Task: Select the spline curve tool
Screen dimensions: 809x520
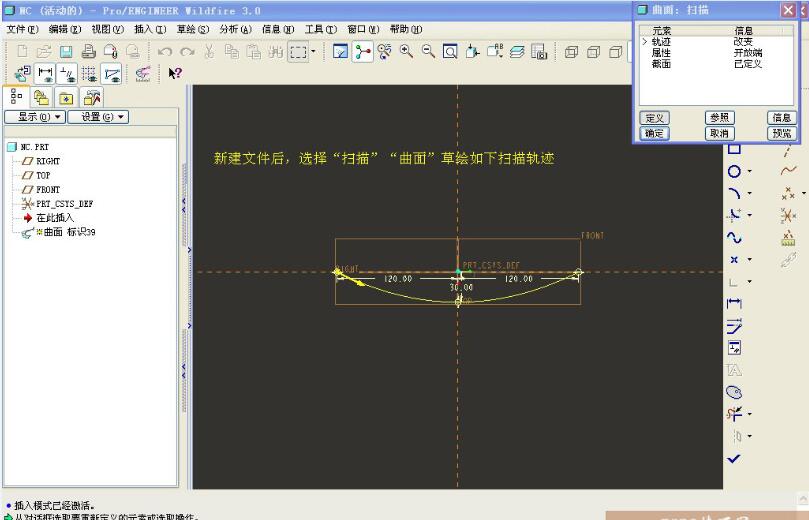Action: (x=734, y=237)
